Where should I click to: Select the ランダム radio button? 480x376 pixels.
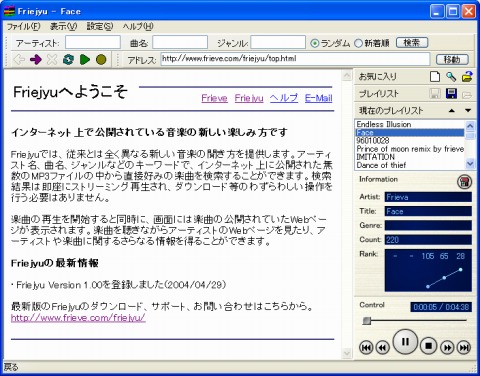pos(314,43)
